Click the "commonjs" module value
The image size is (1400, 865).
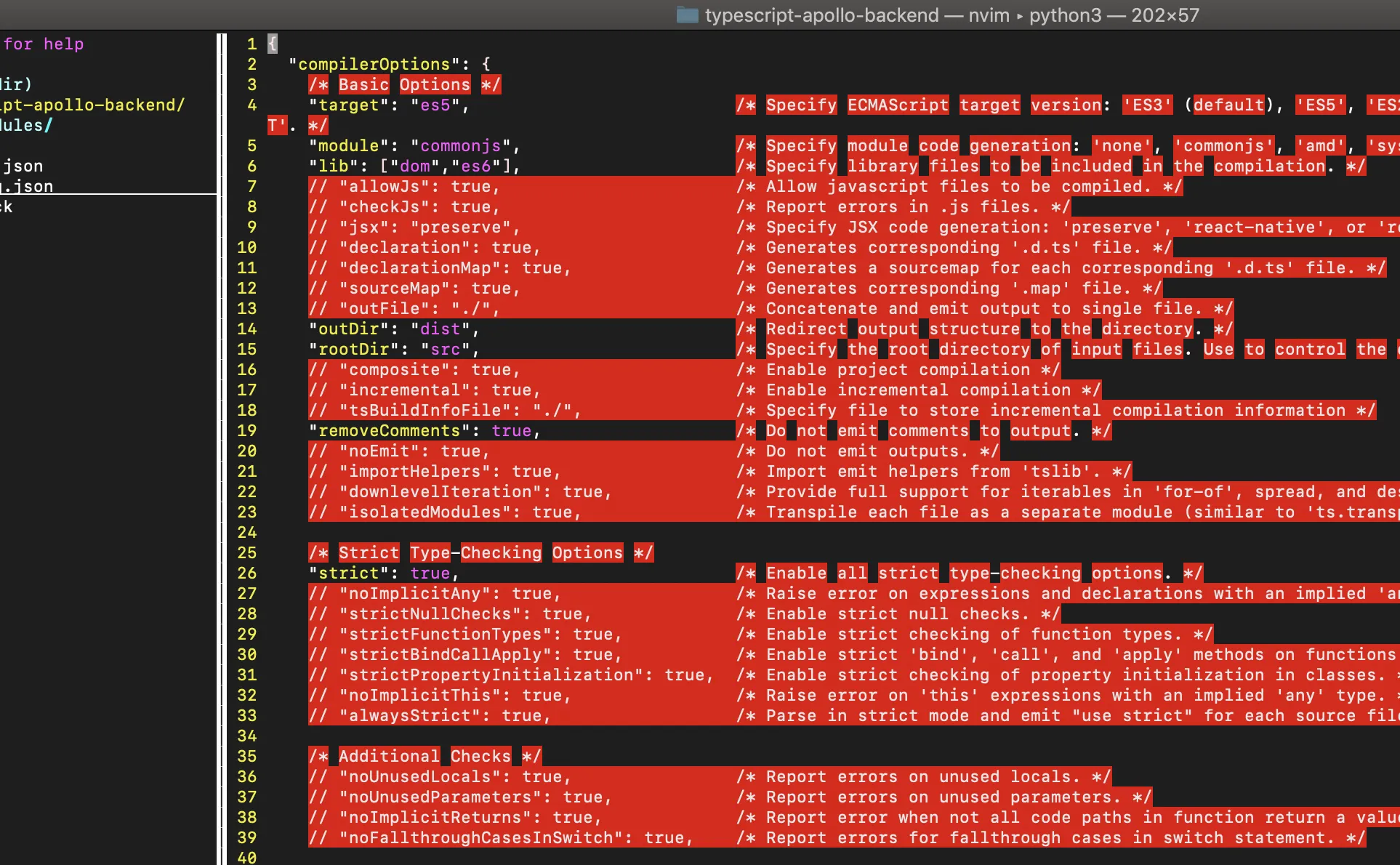(x=460, y=145)
